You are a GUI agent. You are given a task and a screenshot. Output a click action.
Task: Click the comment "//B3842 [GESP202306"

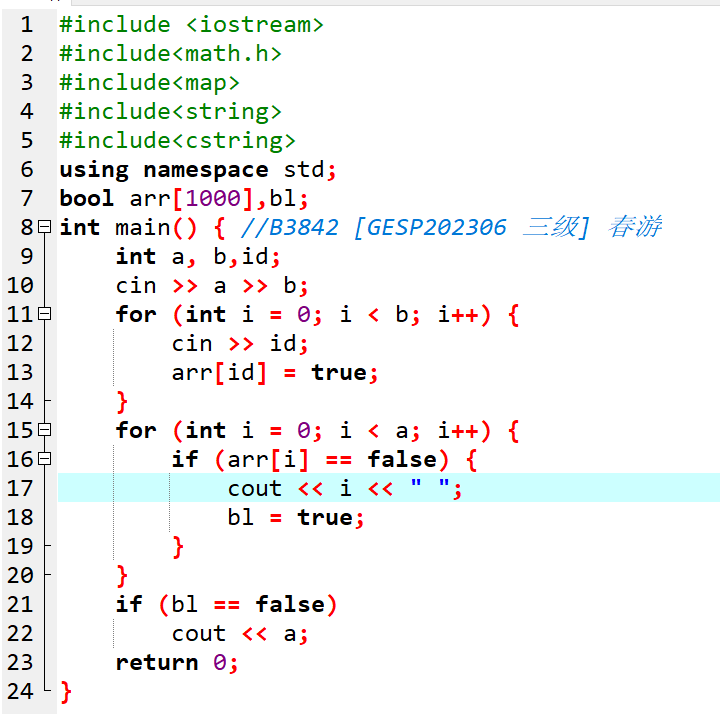[x=373, y=227]
